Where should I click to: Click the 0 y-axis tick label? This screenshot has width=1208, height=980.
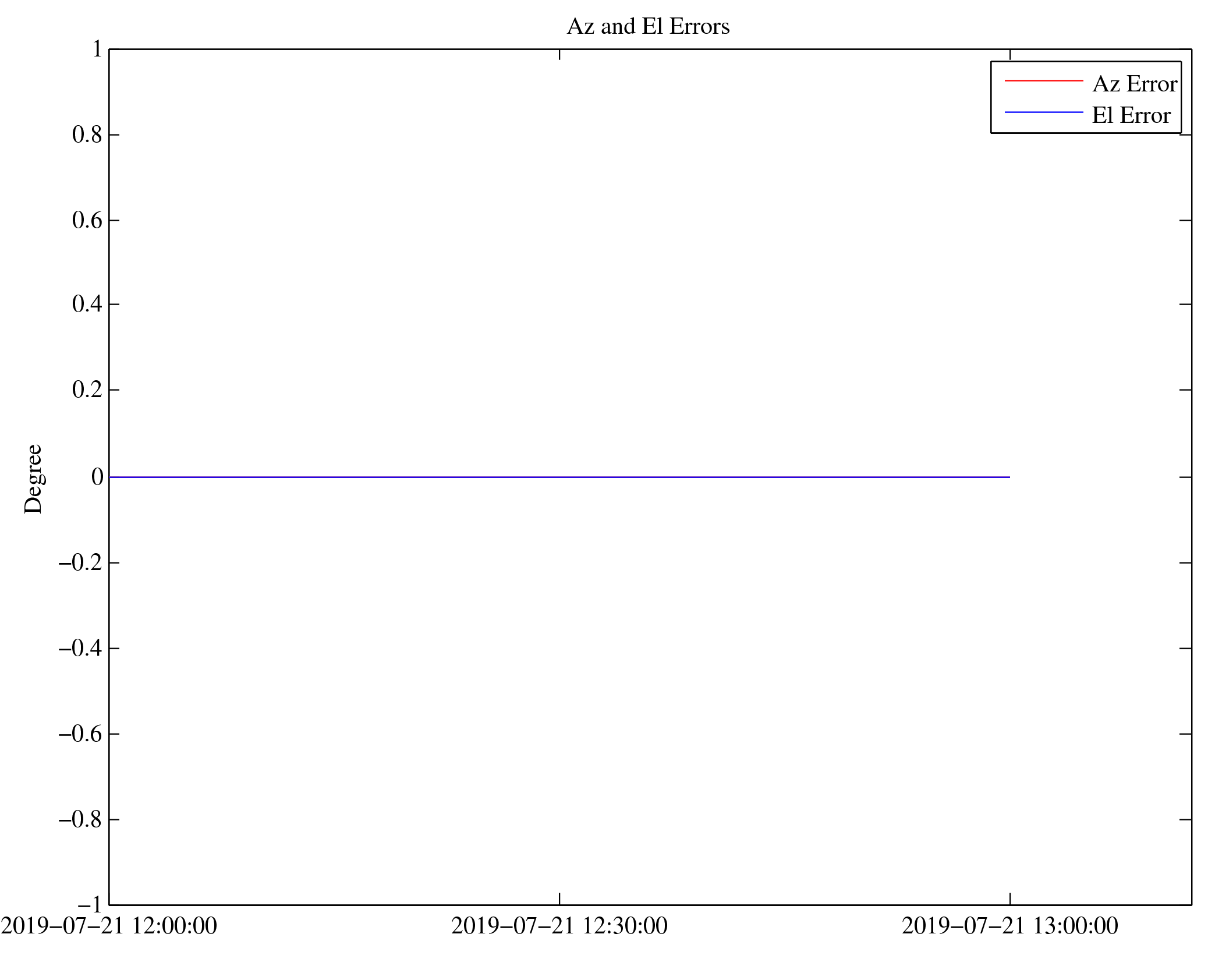click(x=97, y=477)
